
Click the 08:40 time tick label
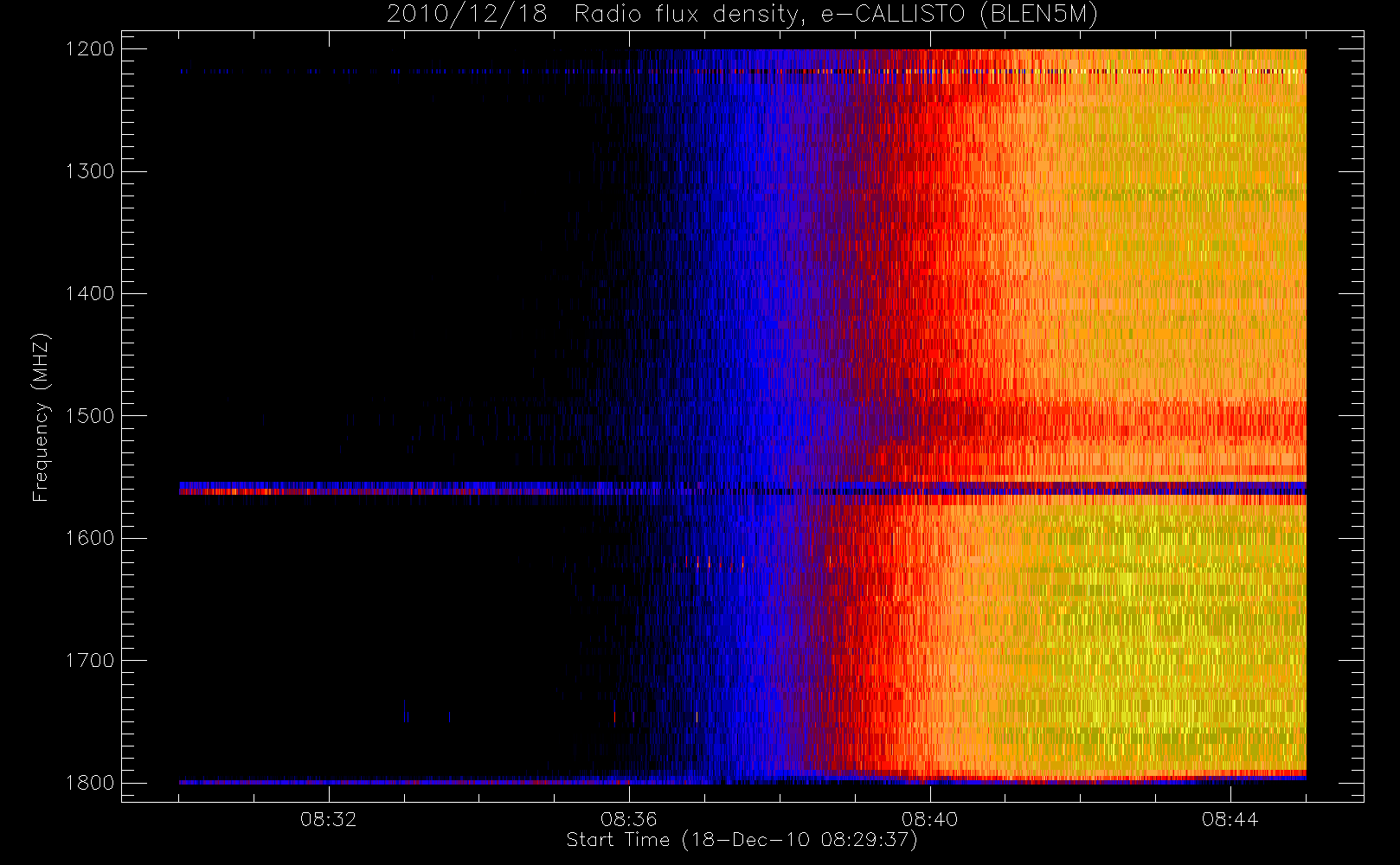[930, 819]
